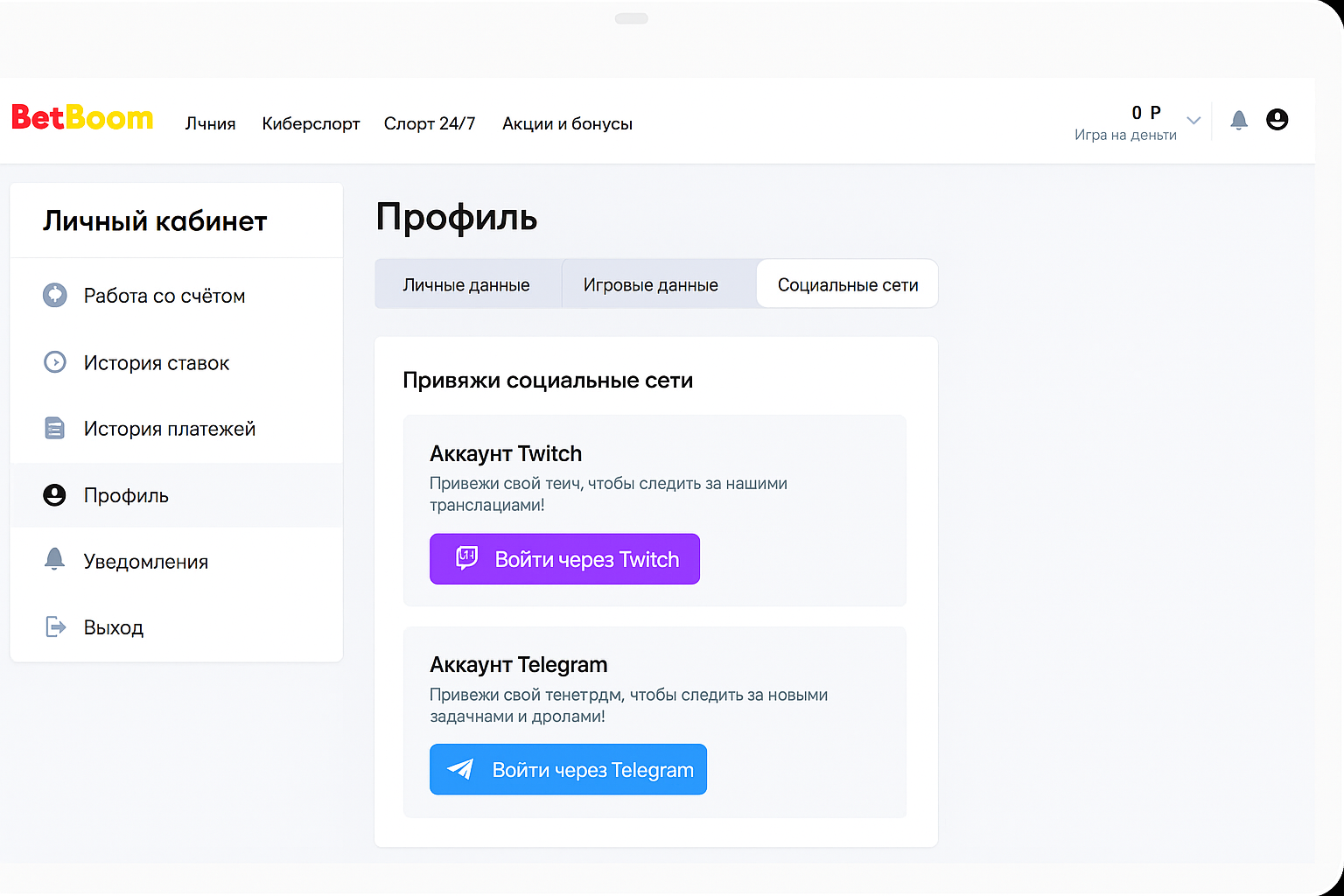Image resolution: width=1344 pixels, height=896 pixels.
Task: Open notifications bell in header
Action: (x=1238, y=120)
